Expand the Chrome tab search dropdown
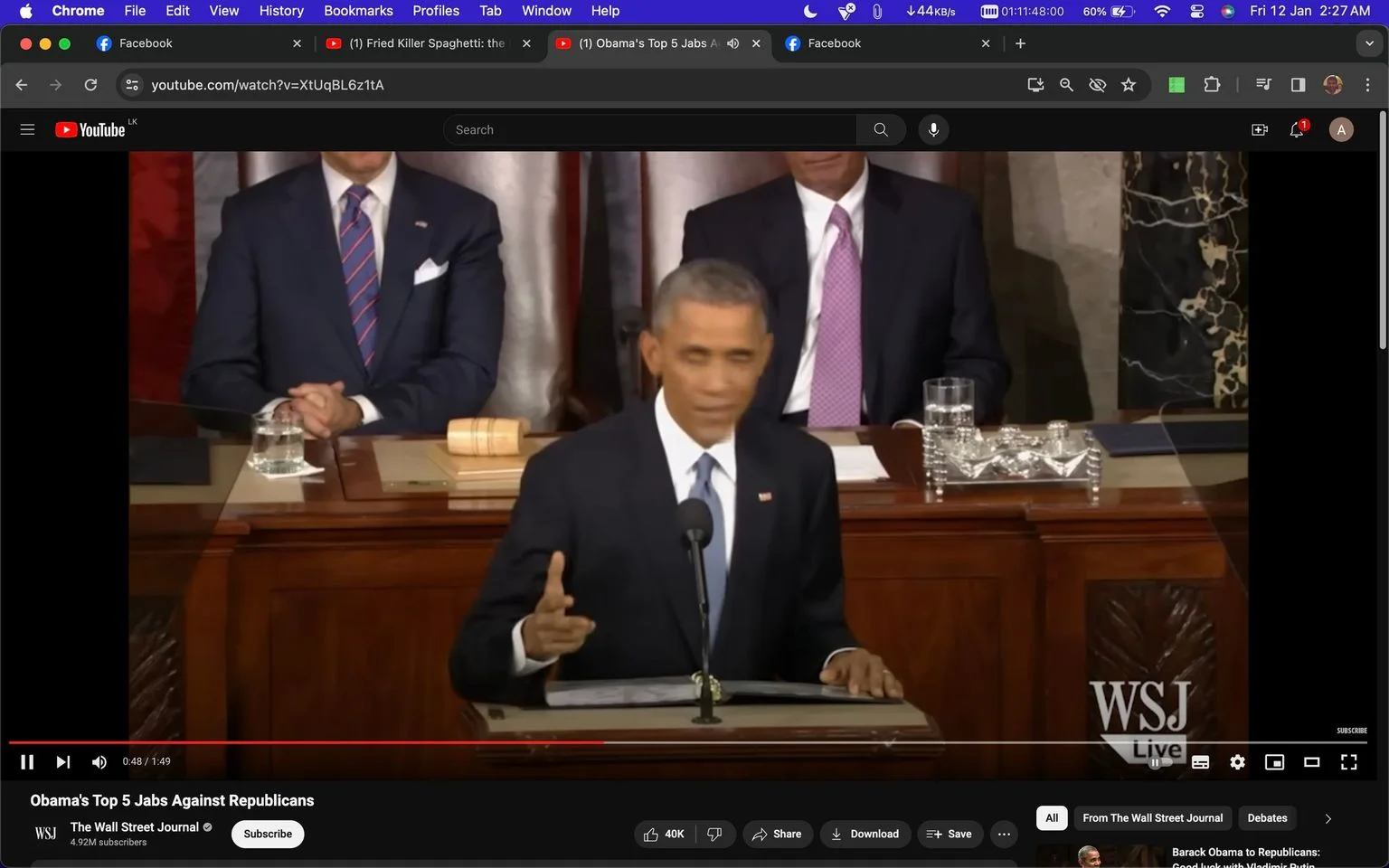The image size is (1389, 868). [x=1369, y=43]
